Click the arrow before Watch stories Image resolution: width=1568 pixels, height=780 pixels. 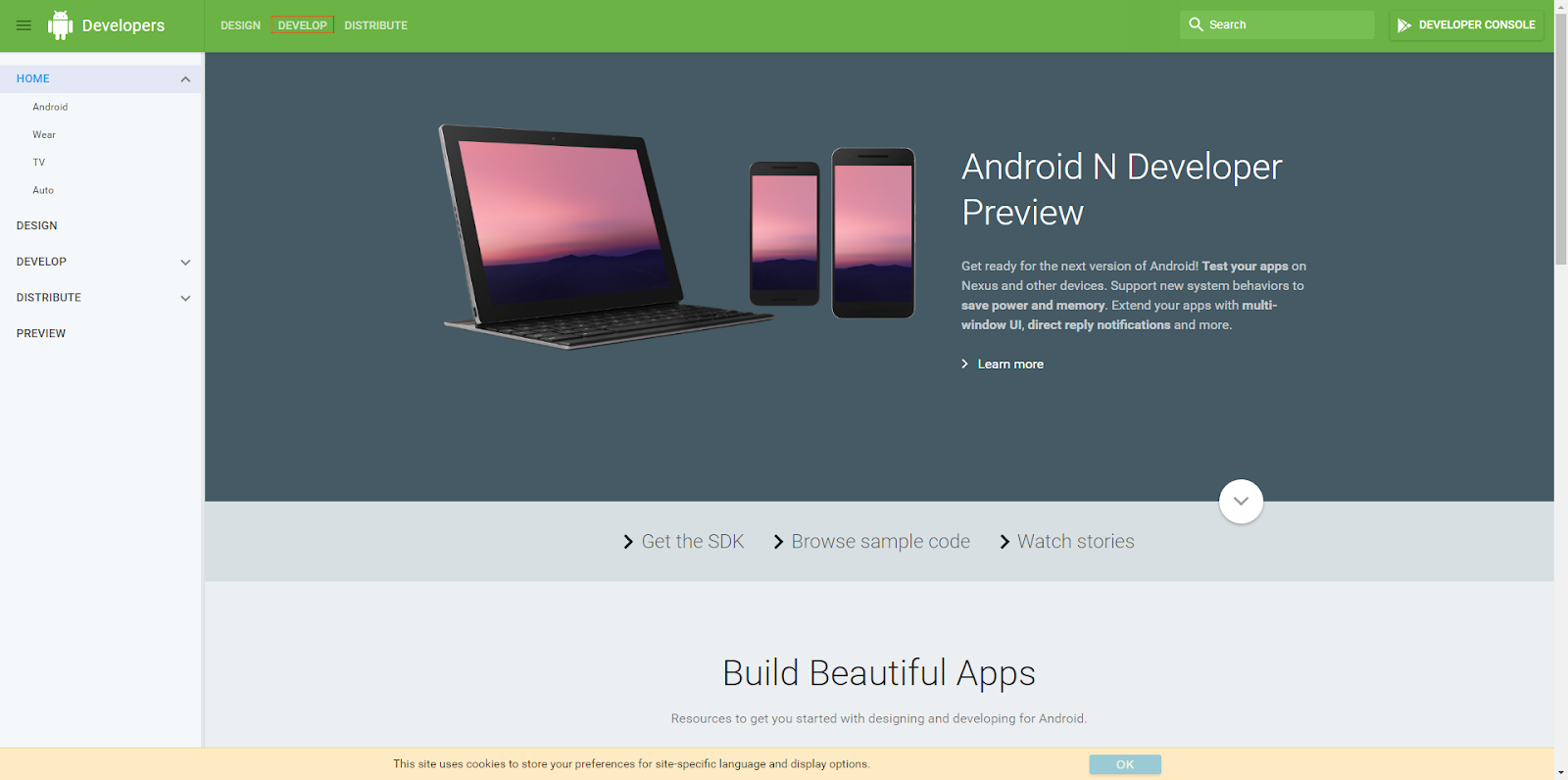pyautogui.click(x=1004, y=542)
